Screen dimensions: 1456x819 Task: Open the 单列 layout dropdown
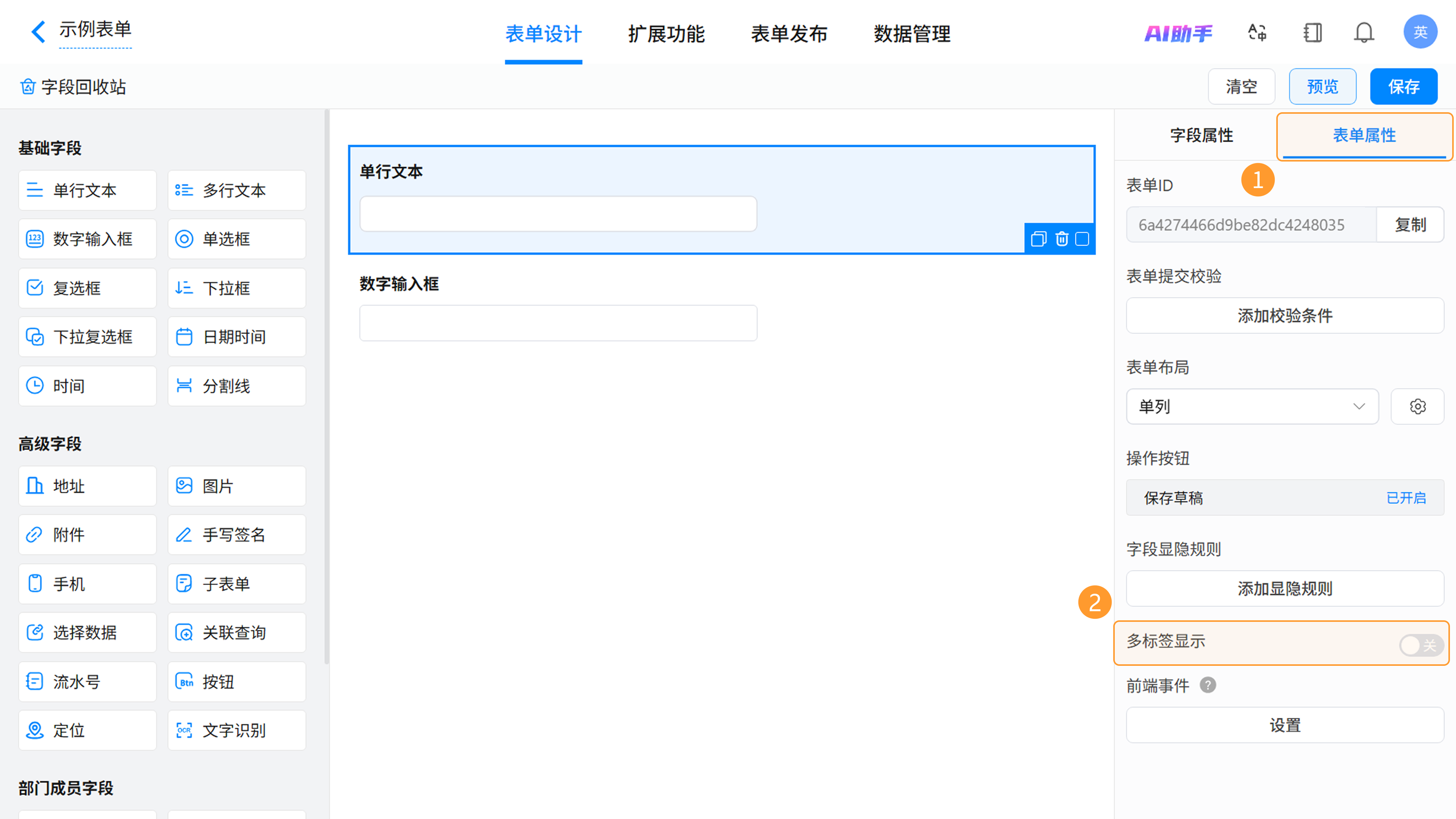[x=1252, y=406]
